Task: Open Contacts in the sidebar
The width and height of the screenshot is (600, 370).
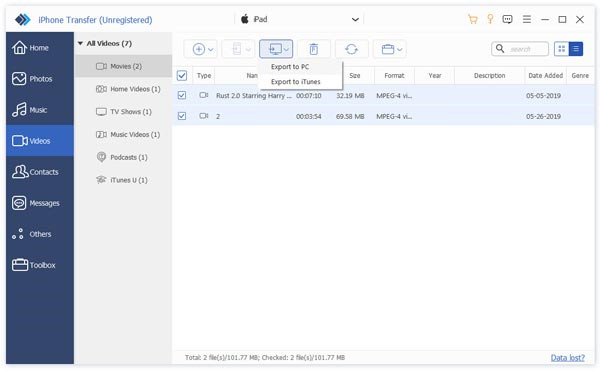Action: coord(39,172)
